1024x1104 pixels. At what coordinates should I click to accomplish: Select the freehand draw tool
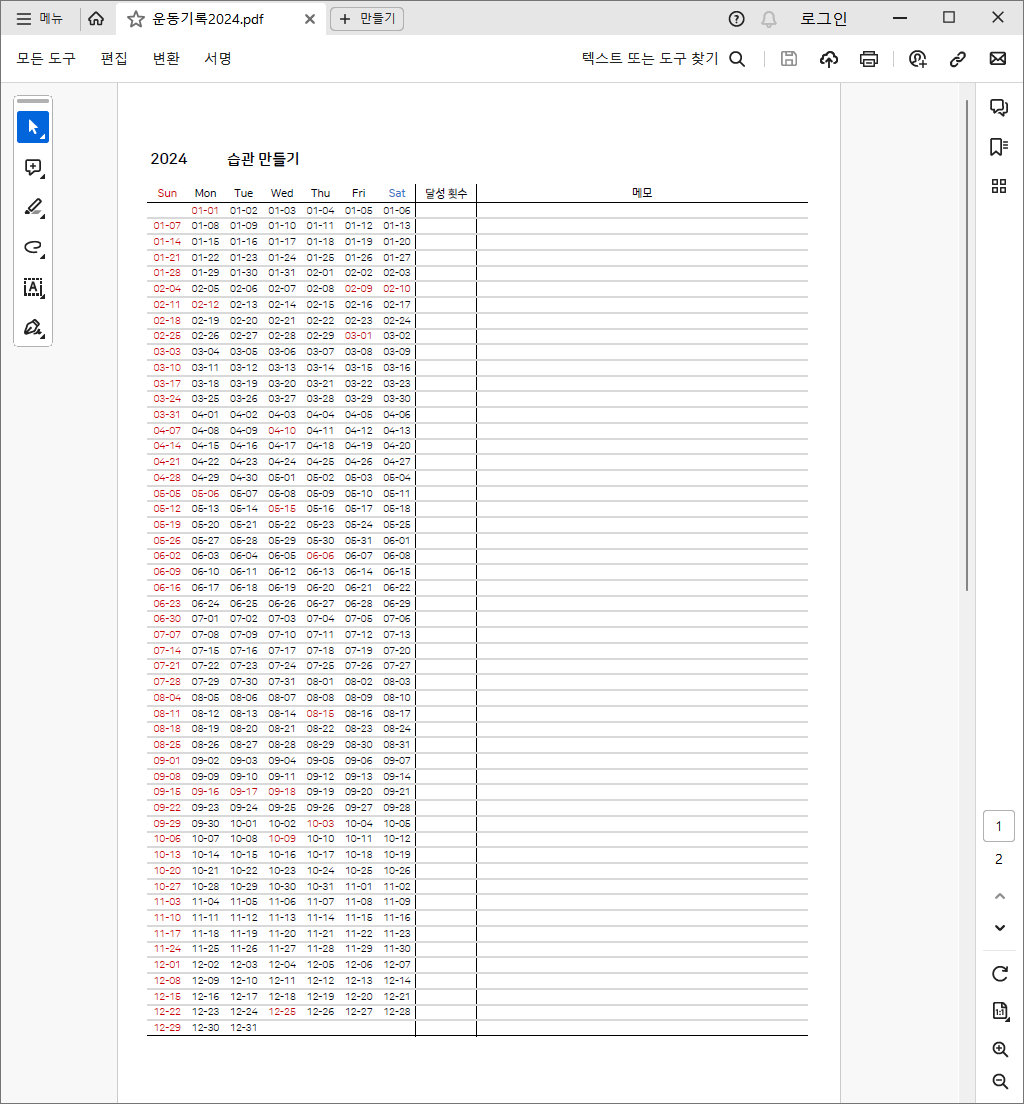point(33,248)
